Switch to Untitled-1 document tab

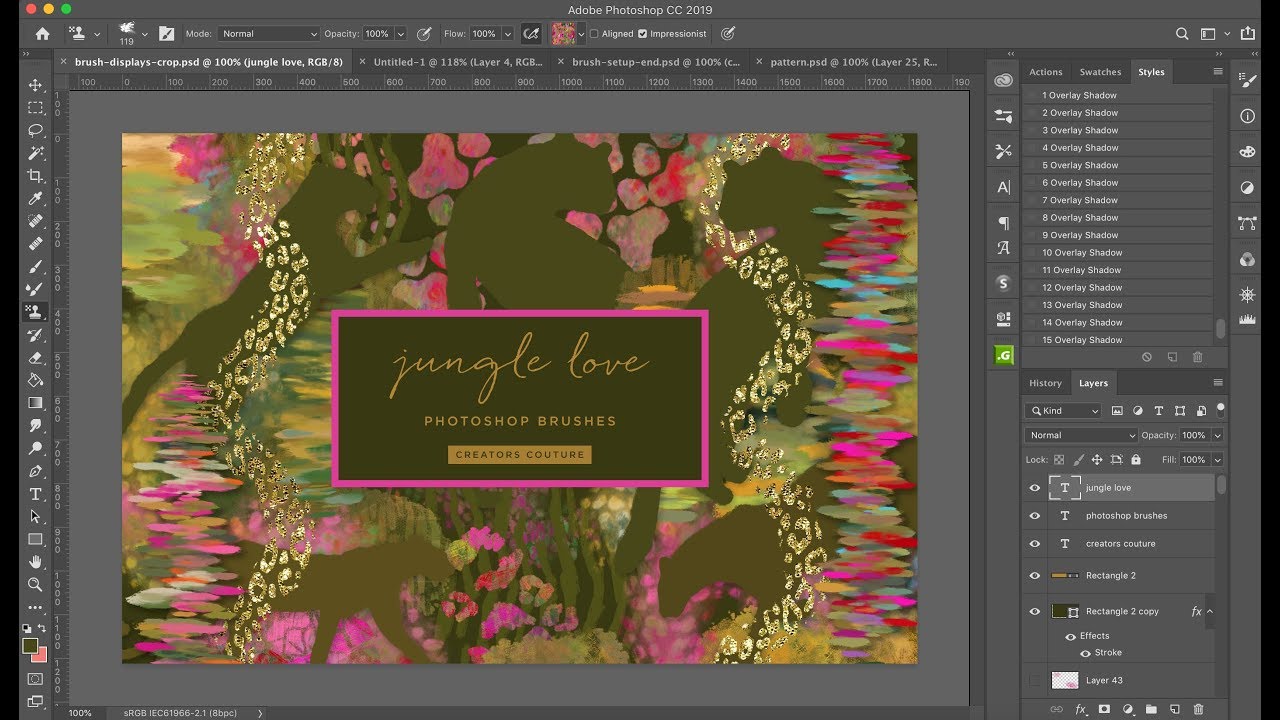pos(457,61)
